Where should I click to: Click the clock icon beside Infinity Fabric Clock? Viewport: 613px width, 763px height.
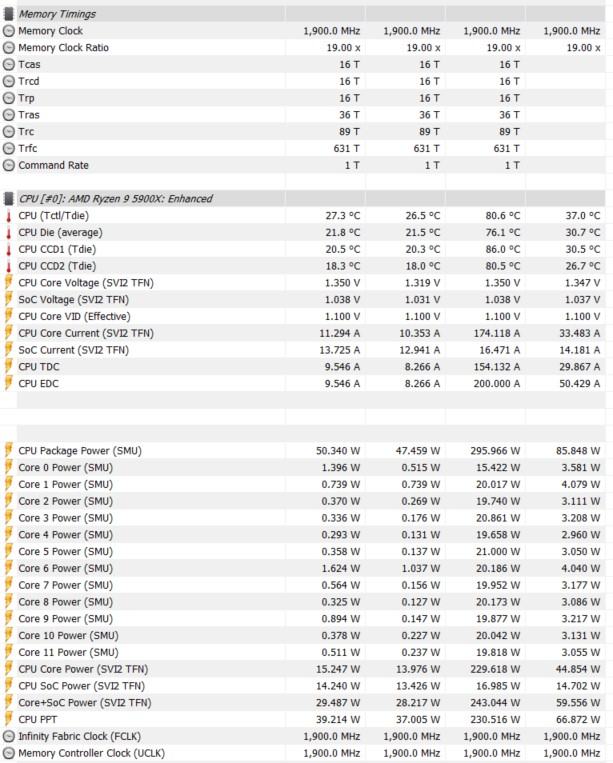pyautogui.click(x=9, y=736)
